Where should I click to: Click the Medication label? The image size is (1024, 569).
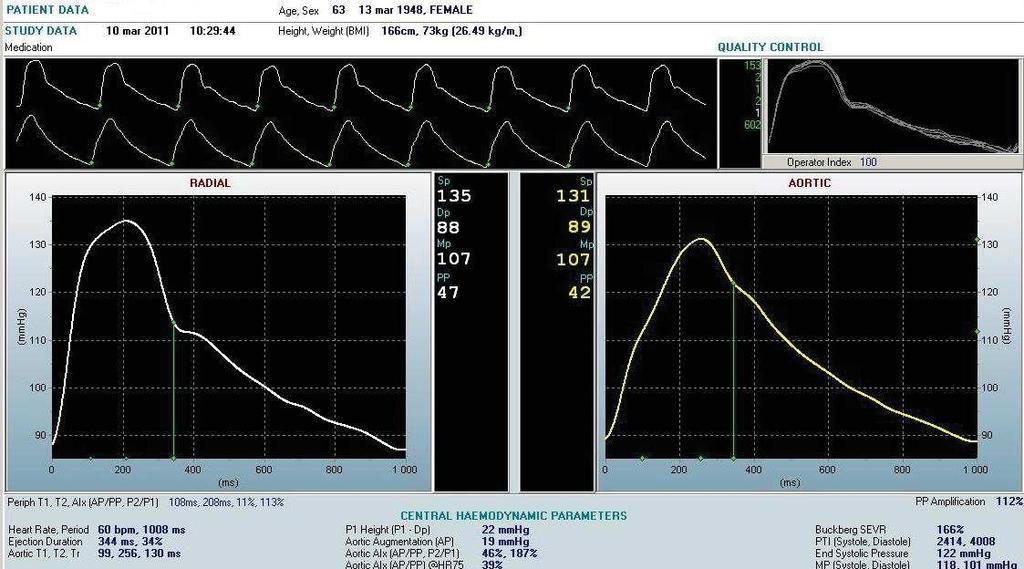pyautogui.click(x=28, y=47)
